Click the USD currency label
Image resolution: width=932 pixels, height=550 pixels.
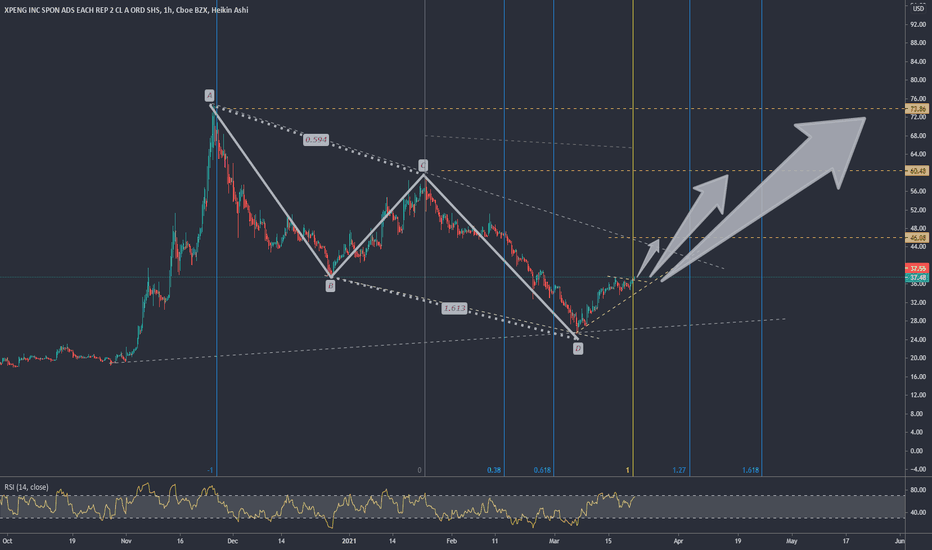(918, 9)
